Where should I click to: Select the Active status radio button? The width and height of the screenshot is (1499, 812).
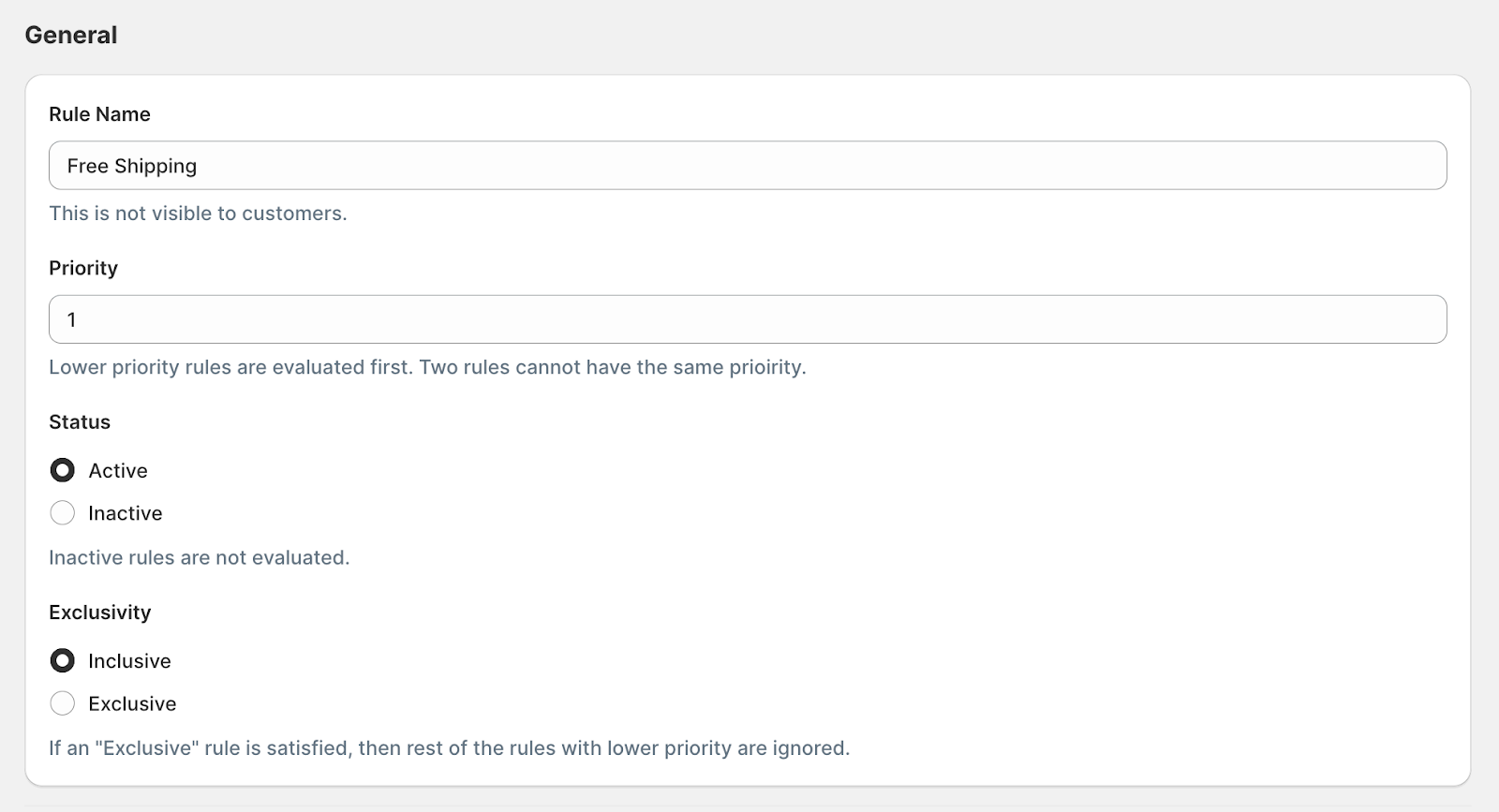pos(63,470)
